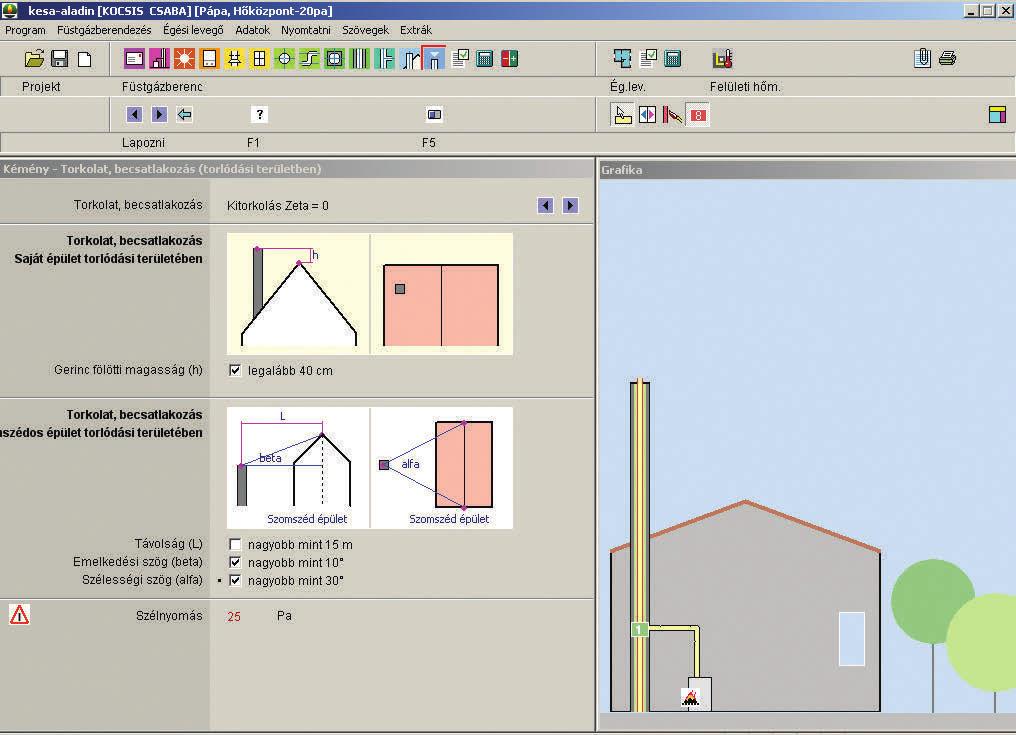1016x735 pixels.
Task: Click the orange sun burst toolbar icon
Action: pyautogui.click(x=184, y=59)
